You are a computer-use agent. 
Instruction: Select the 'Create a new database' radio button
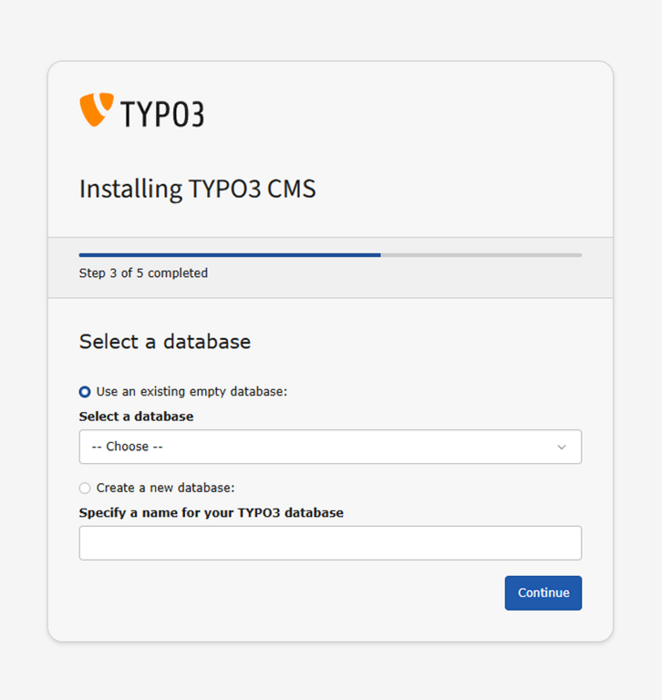(85, 488)
